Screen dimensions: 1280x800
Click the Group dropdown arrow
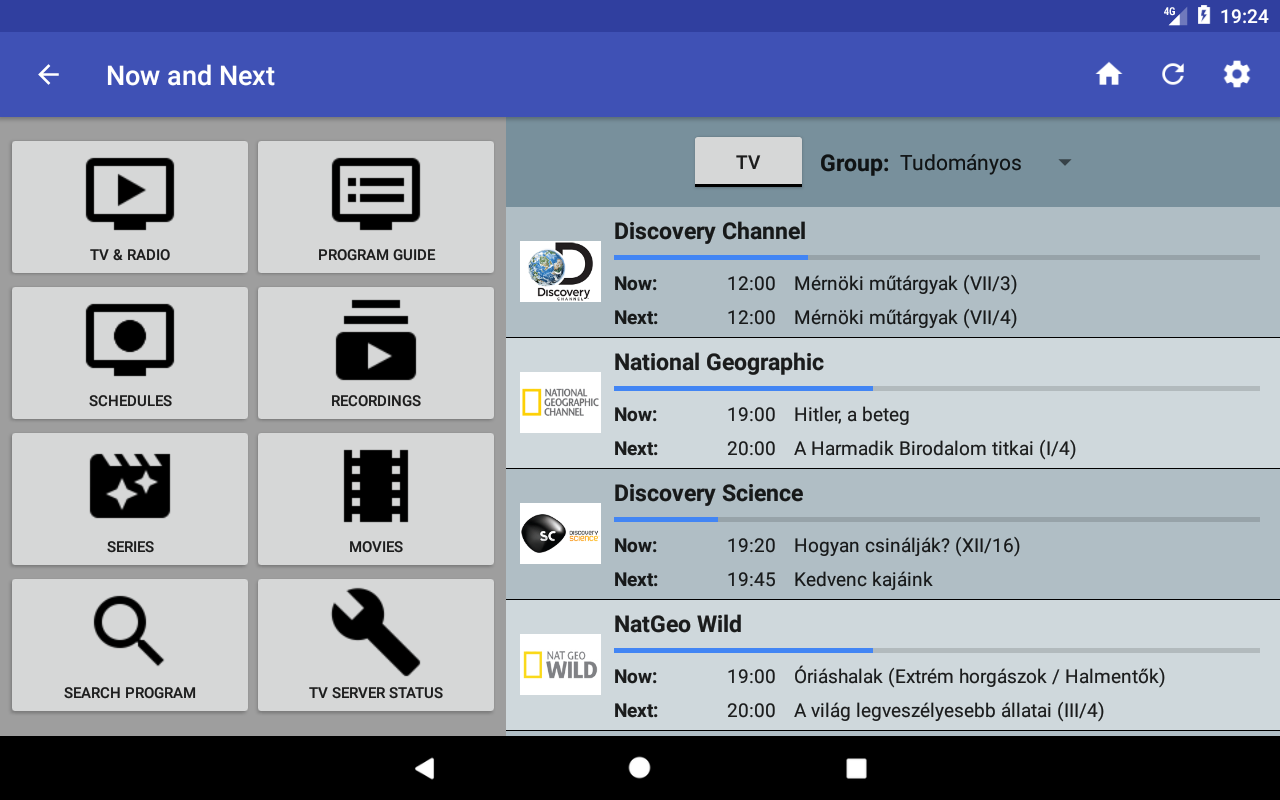pos(1065,163)
